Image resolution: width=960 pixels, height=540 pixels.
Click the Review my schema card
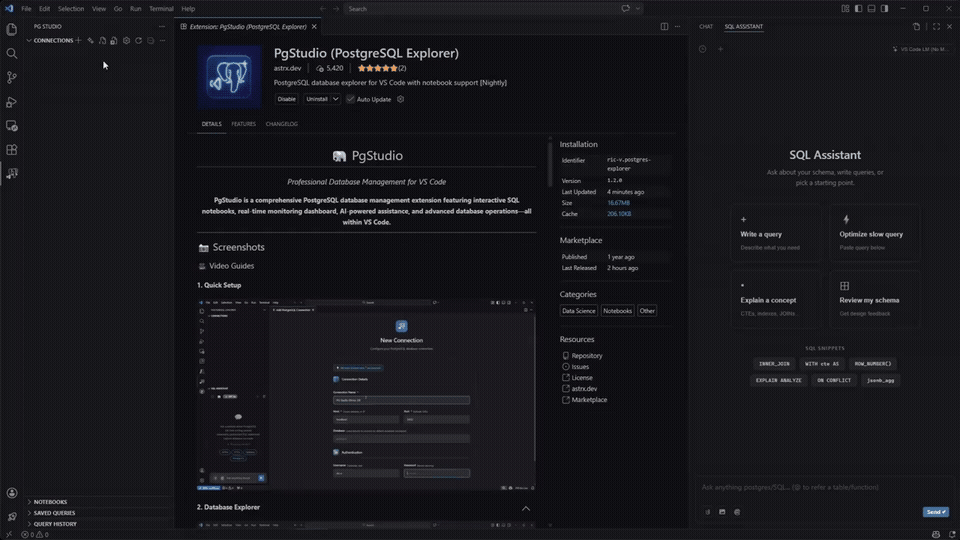[x=874, y=299]
